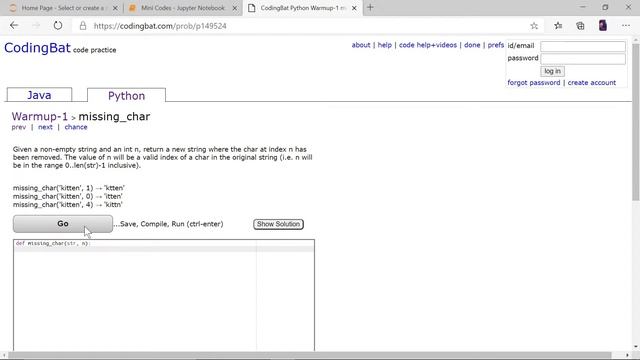Go to prev problem
640x360 pixels.
pyautogui.click(x=19, y=127)
